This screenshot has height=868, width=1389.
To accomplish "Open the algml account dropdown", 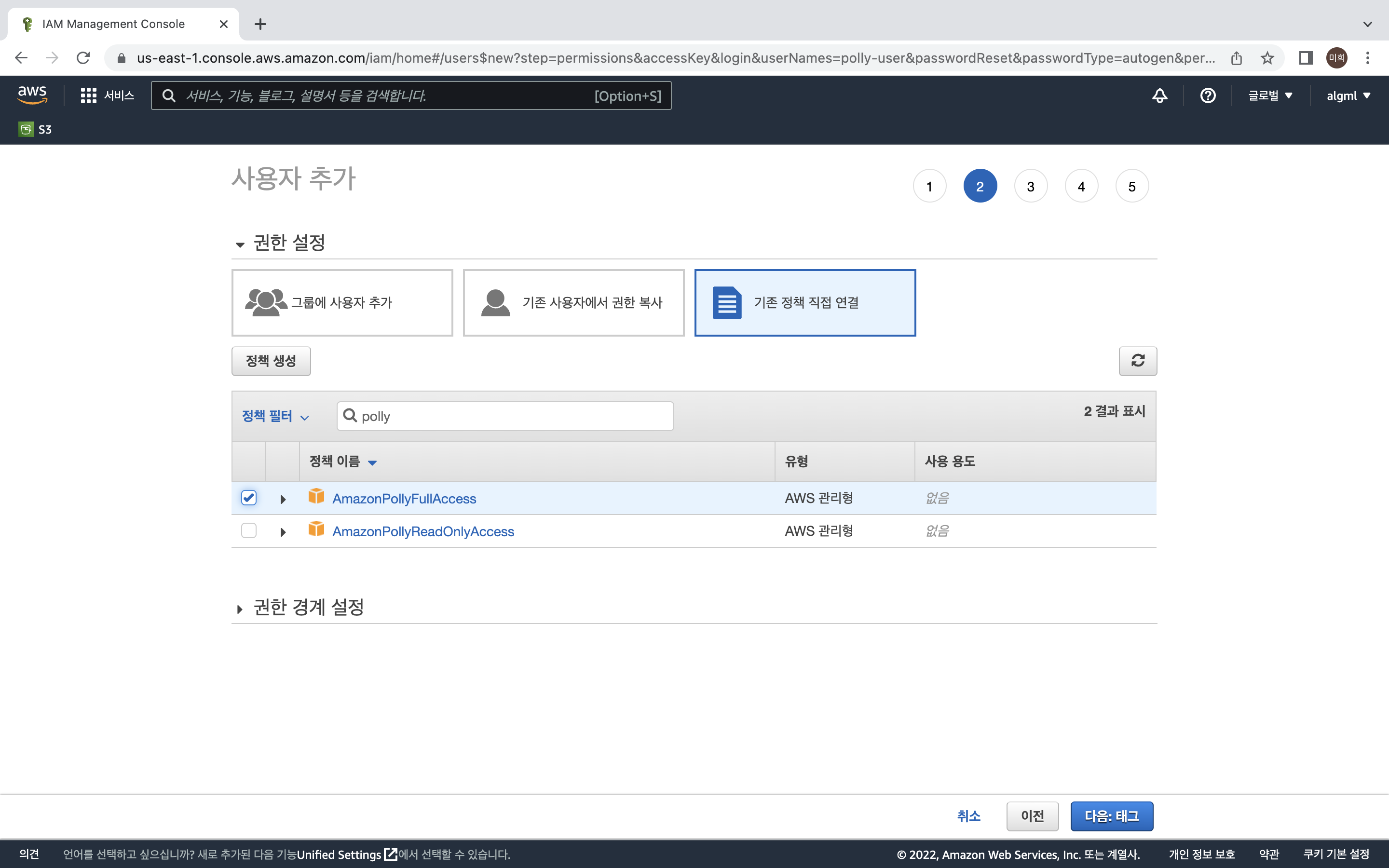I will pyautogui.click(x=1348, y=95).
